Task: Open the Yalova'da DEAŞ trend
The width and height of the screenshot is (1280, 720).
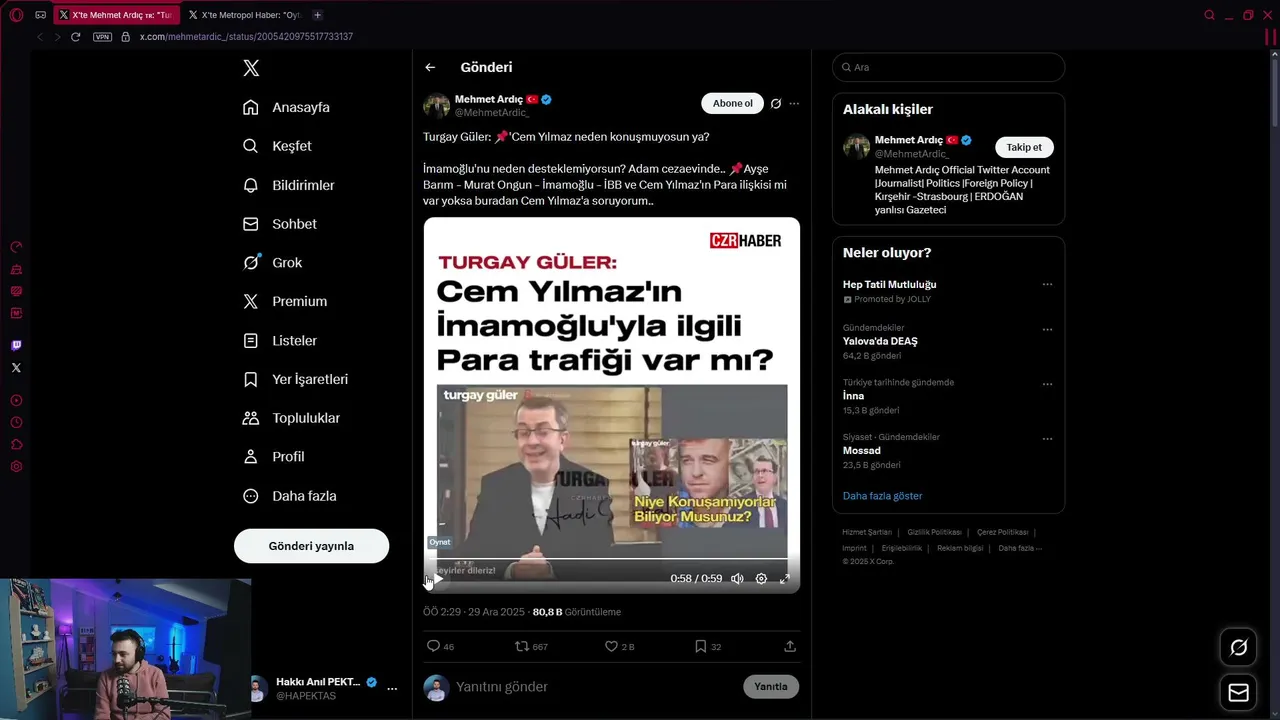Action: pos(880,341)
